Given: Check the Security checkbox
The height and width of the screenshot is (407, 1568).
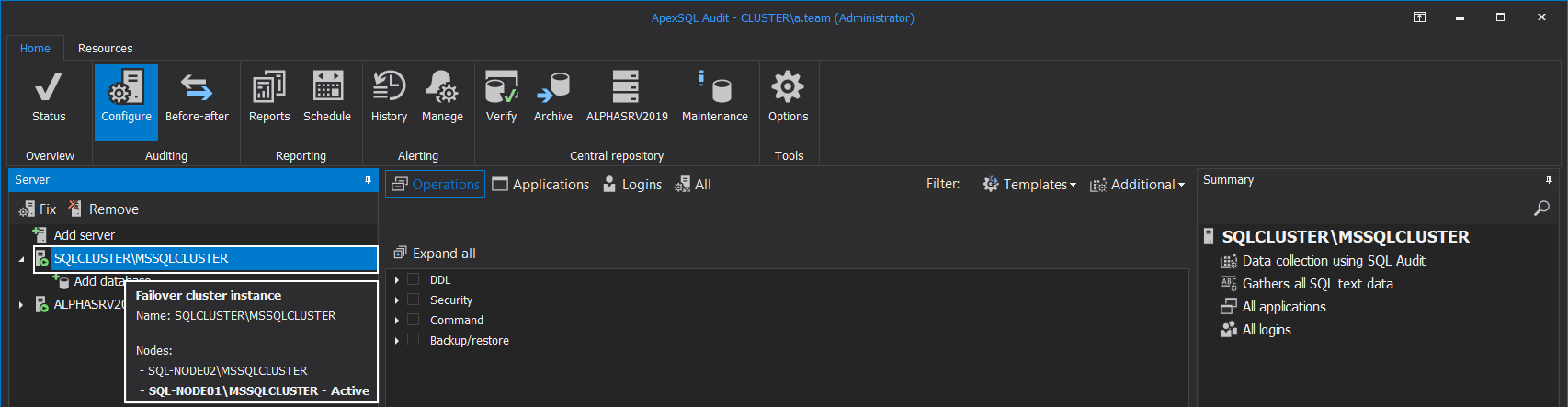Looking at the screenshot, I should pyautogui.click(x=414, y=300).
